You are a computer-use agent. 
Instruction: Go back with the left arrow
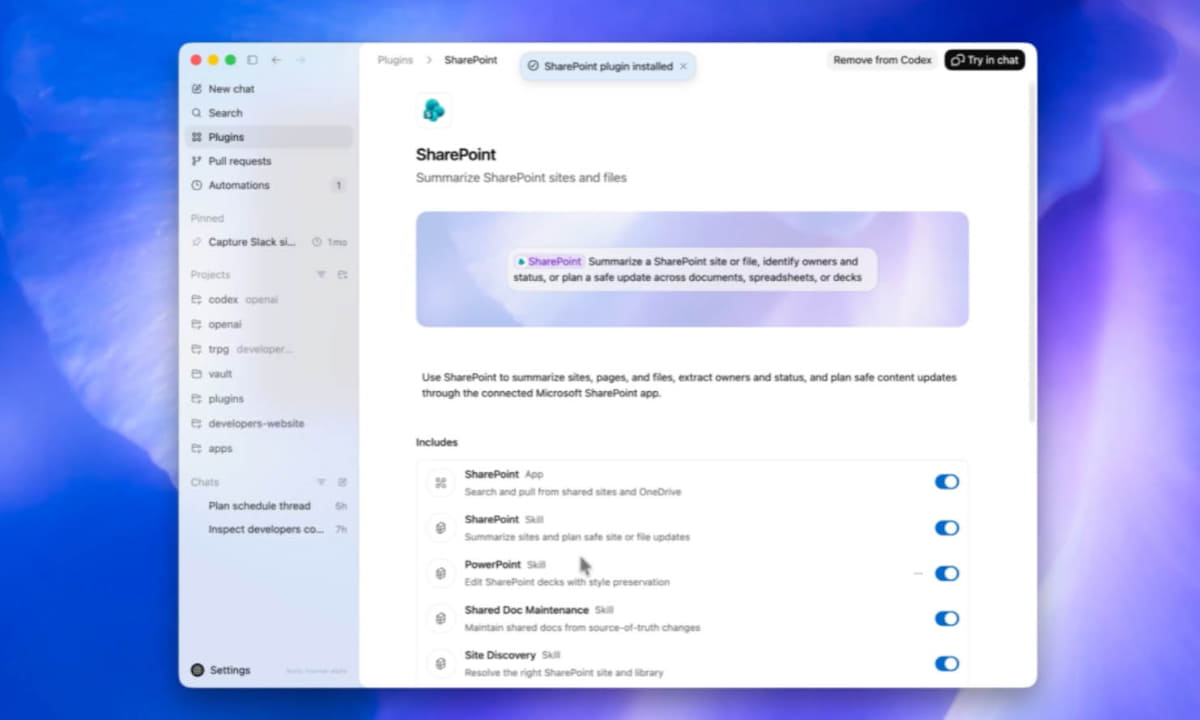(276, 60)
